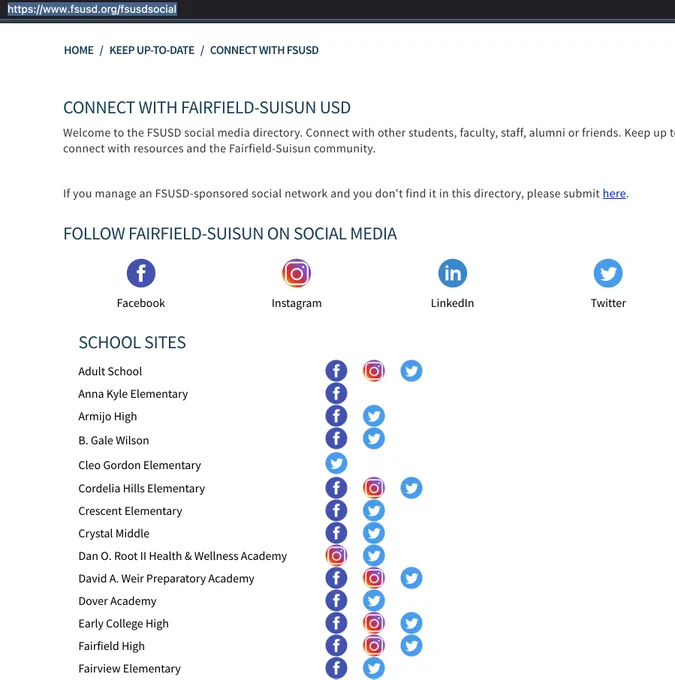Open Cordelia Hills Elementary's Facebook icon

tap(336, 488)
